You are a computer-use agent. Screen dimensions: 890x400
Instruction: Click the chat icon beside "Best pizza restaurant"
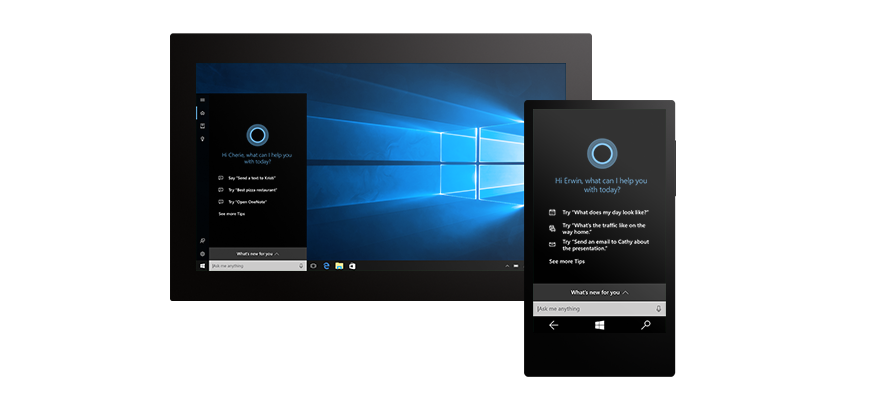[x=221, y=190]
